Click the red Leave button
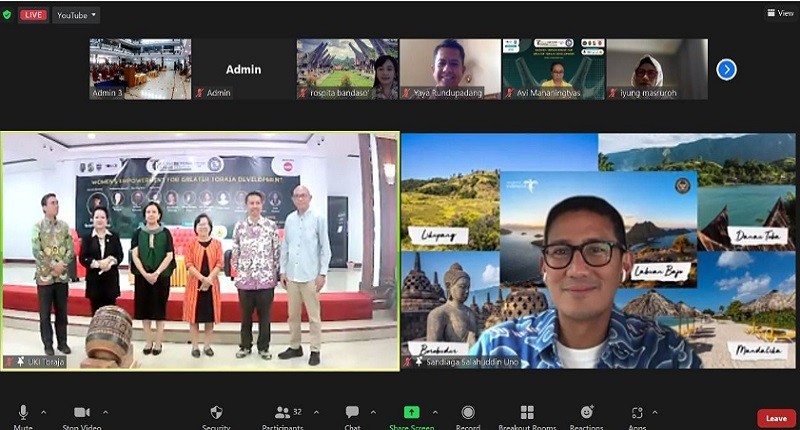The height and width of the screenshot is (430, 800). pyautogui.click(x=776, y=418)
